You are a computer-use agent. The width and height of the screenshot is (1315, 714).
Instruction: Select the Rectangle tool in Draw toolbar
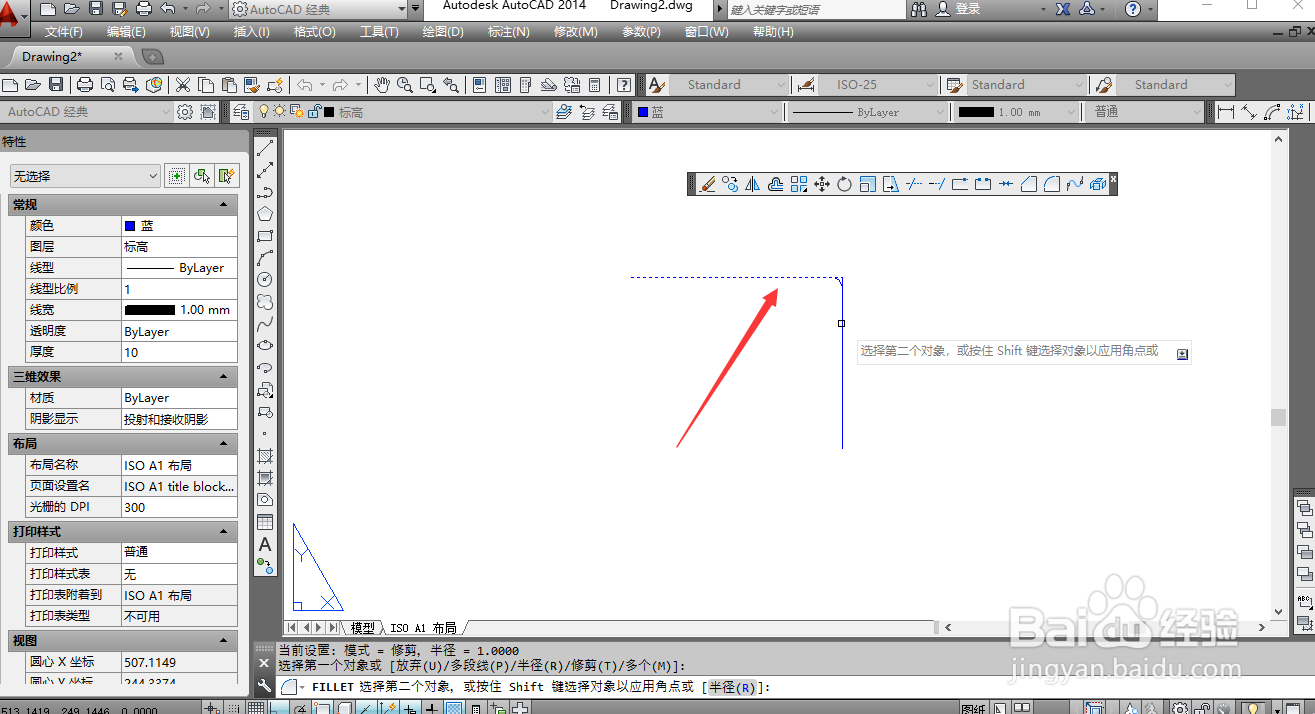265,236
